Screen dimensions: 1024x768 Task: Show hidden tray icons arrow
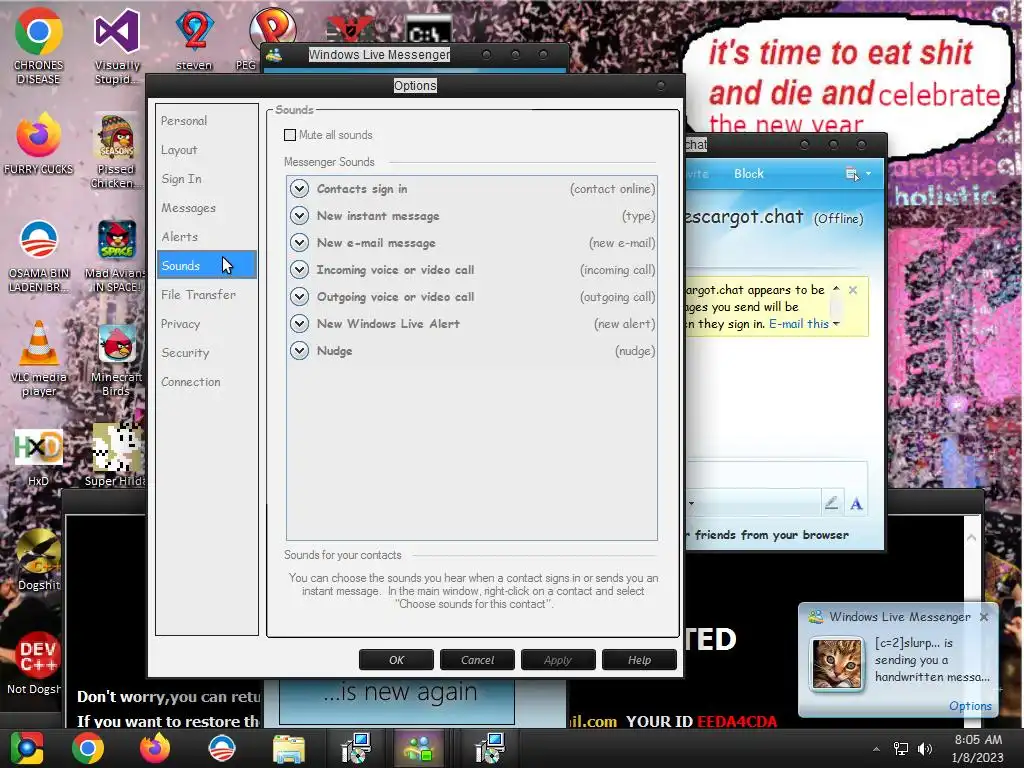coord(876,749)
